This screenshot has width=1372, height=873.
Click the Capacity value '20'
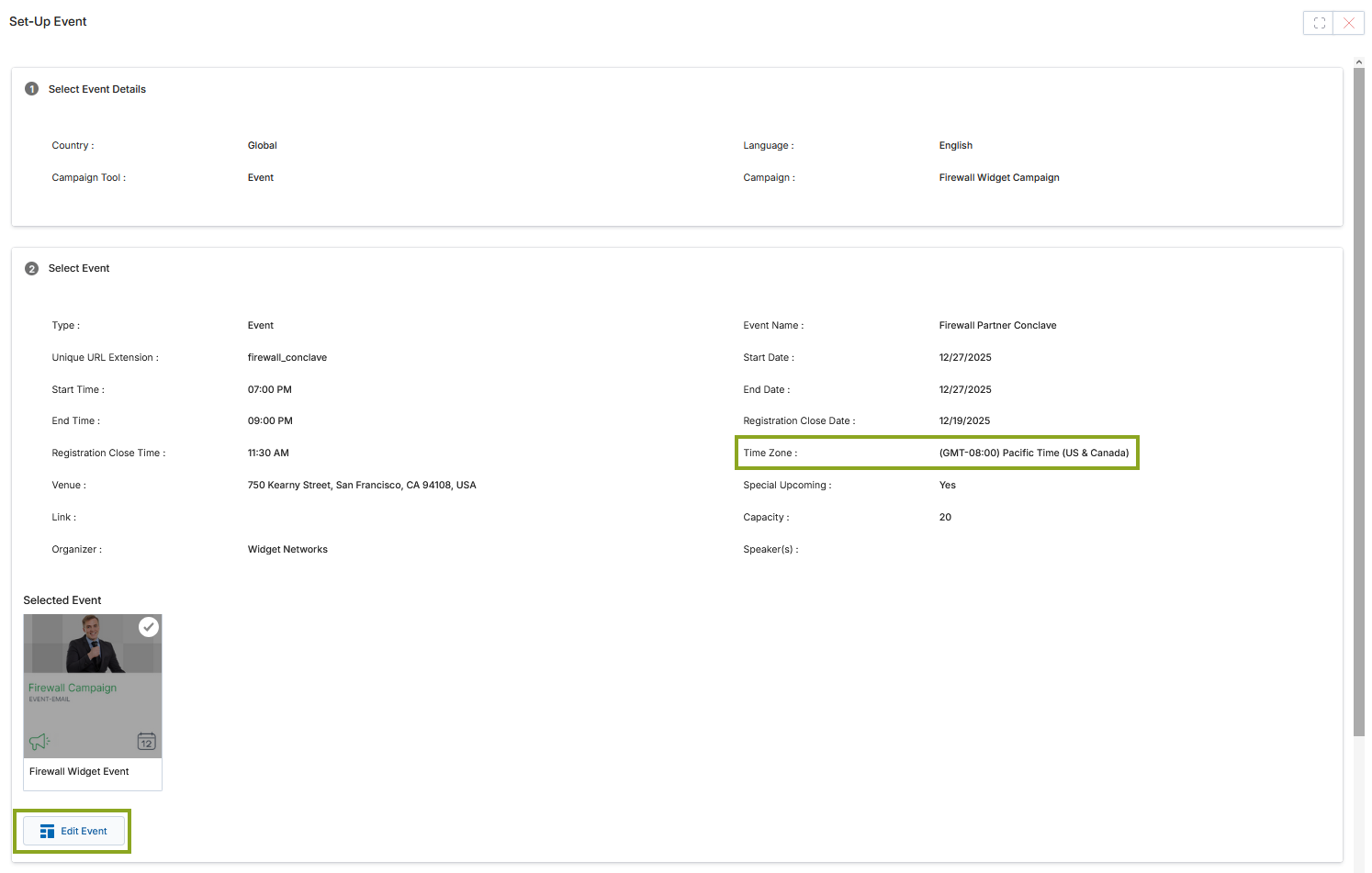(945, 518)
